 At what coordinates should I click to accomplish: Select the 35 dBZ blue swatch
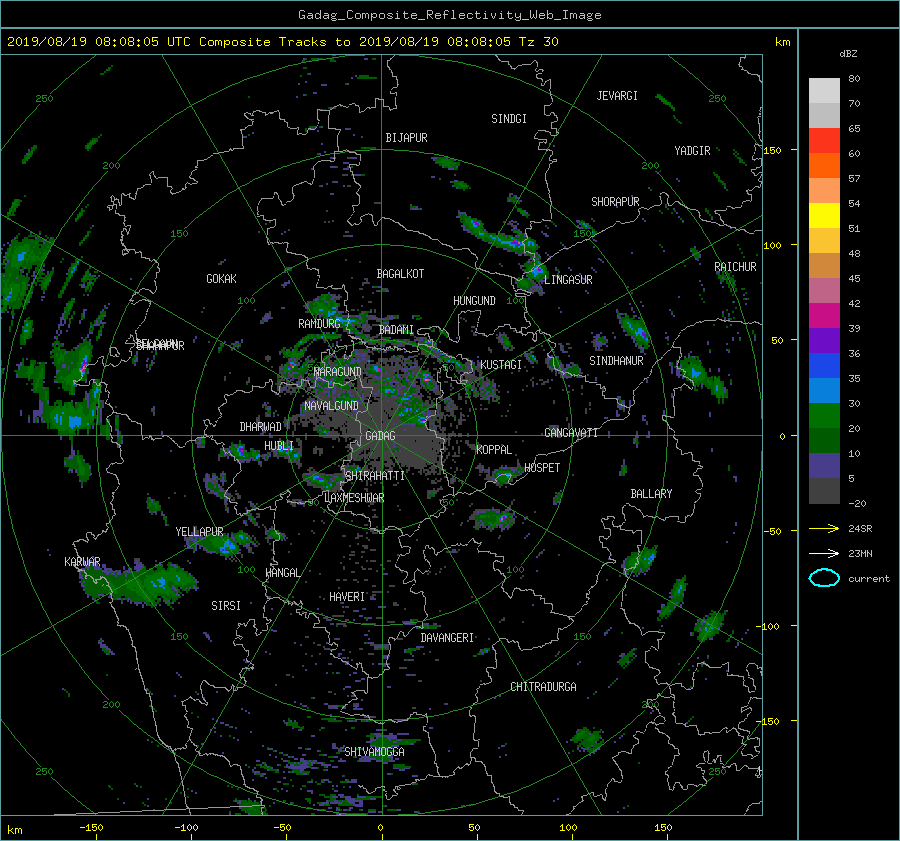coord(824,365)
